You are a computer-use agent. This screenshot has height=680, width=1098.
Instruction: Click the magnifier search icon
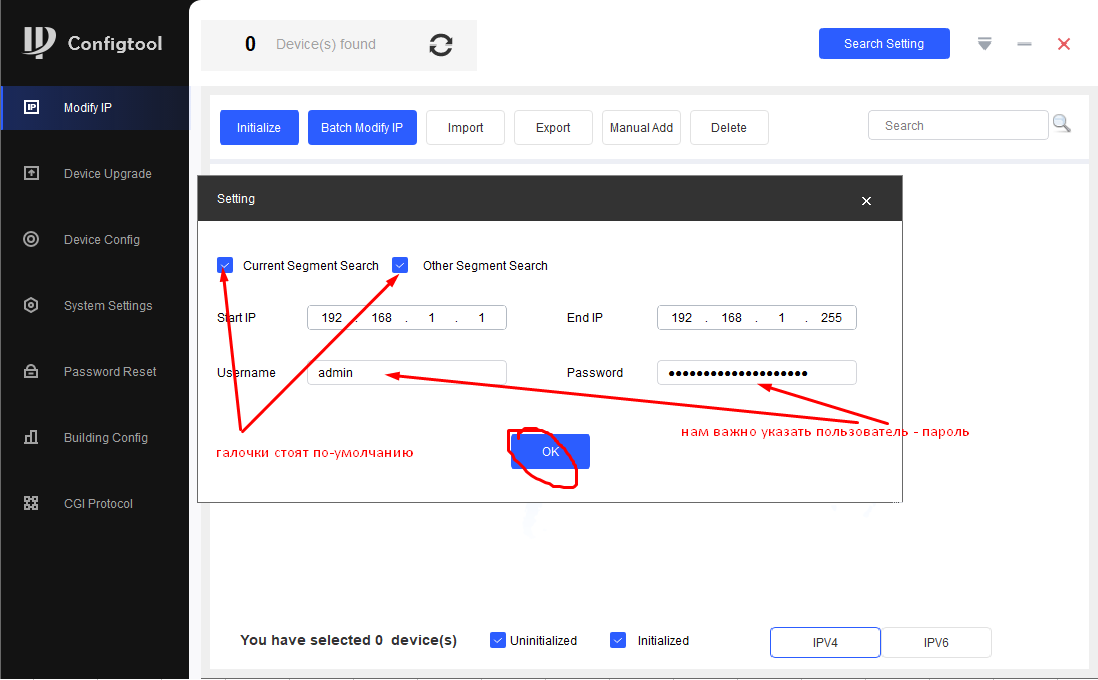click(1062, 124)
